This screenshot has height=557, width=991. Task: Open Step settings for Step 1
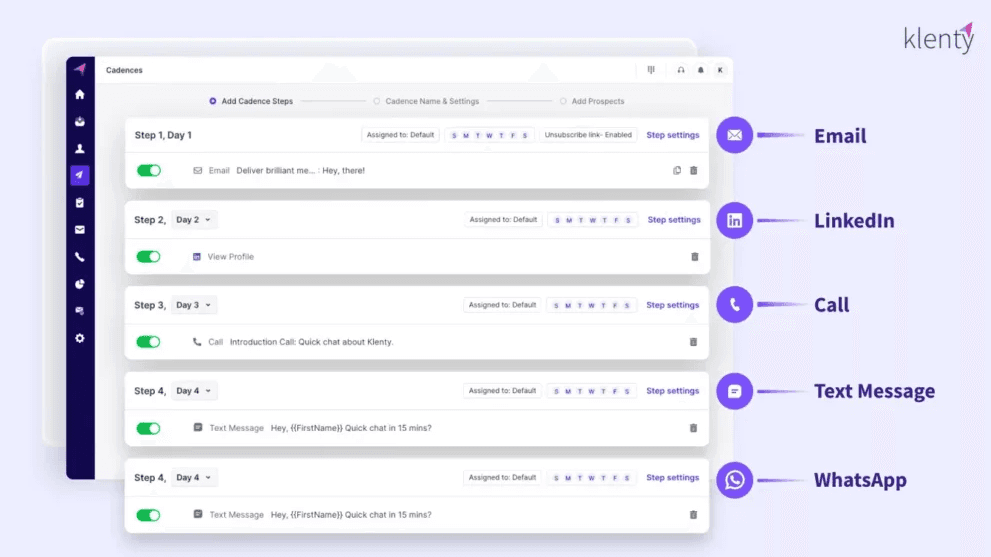pos(672,135)
